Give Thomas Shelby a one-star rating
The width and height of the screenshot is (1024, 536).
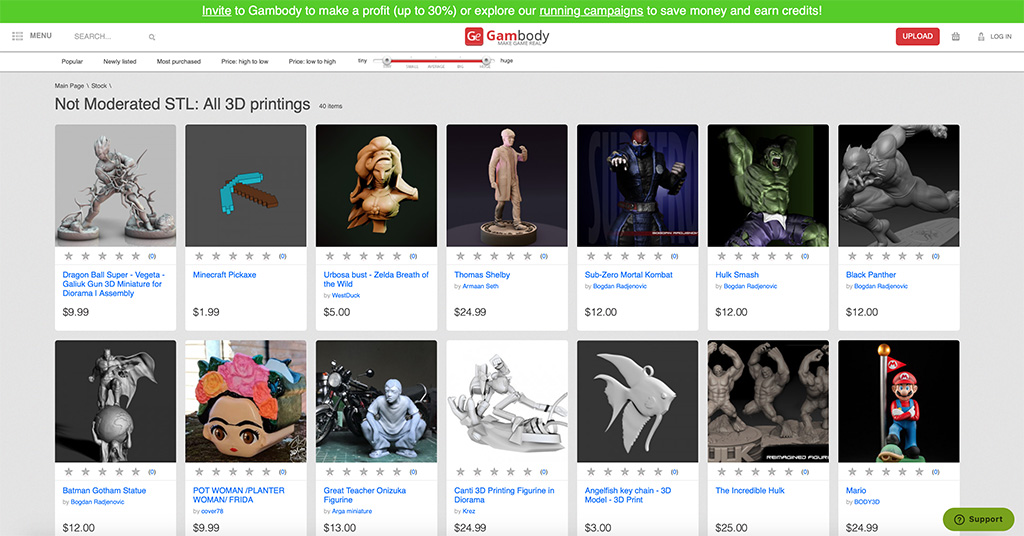pos(460,256)
